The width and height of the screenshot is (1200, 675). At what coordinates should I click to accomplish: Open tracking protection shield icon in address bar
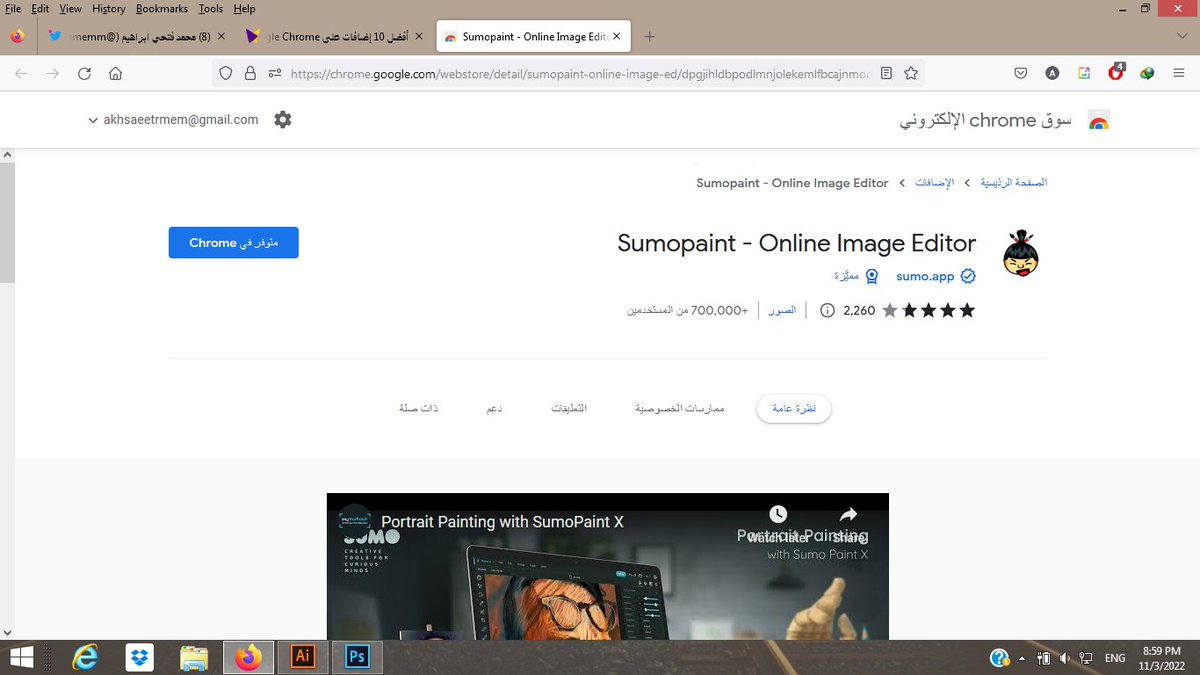(x=226, y=73)
